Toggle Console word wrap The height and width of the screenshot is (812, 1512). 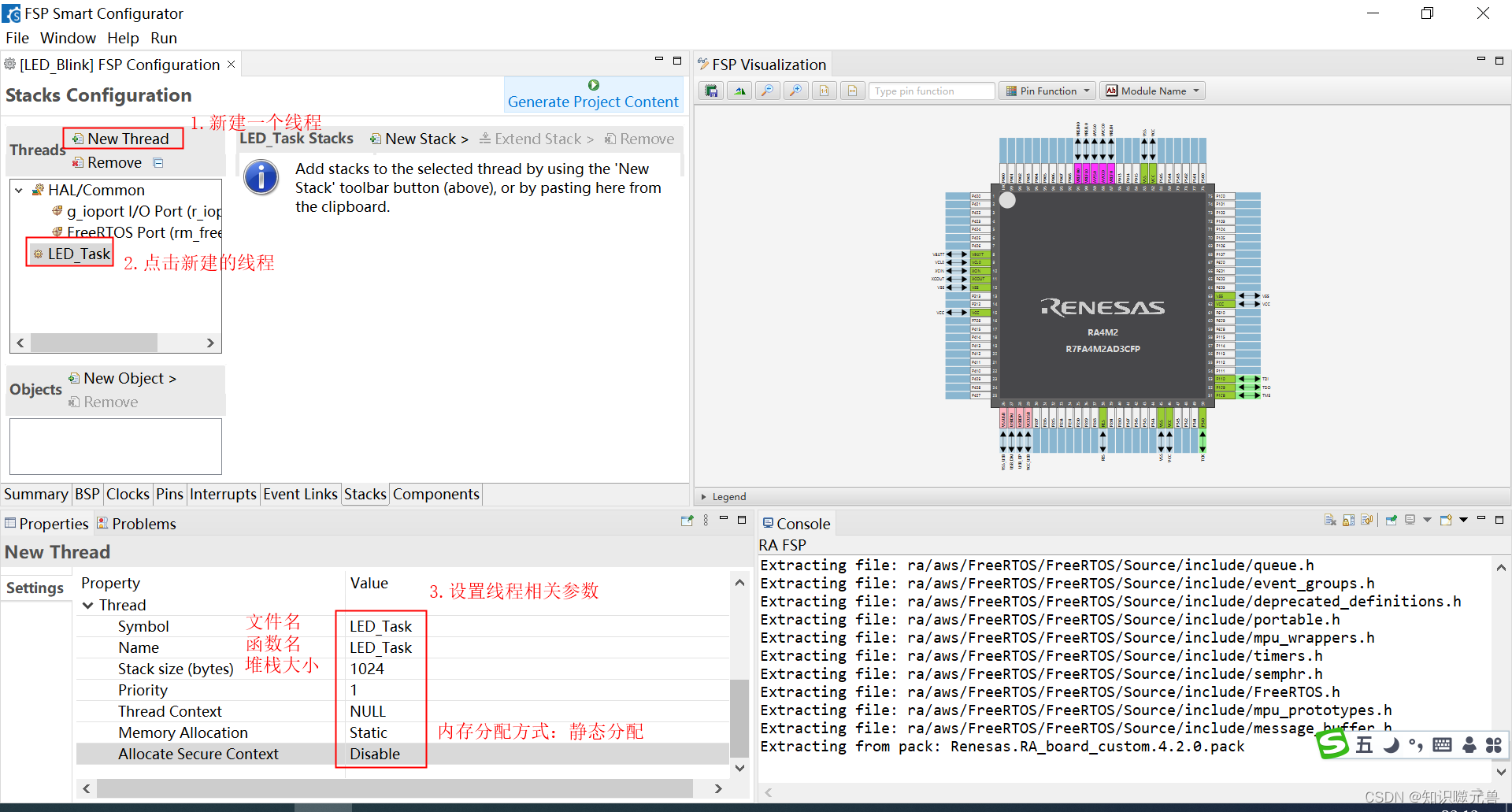[x=1366, y=520]
